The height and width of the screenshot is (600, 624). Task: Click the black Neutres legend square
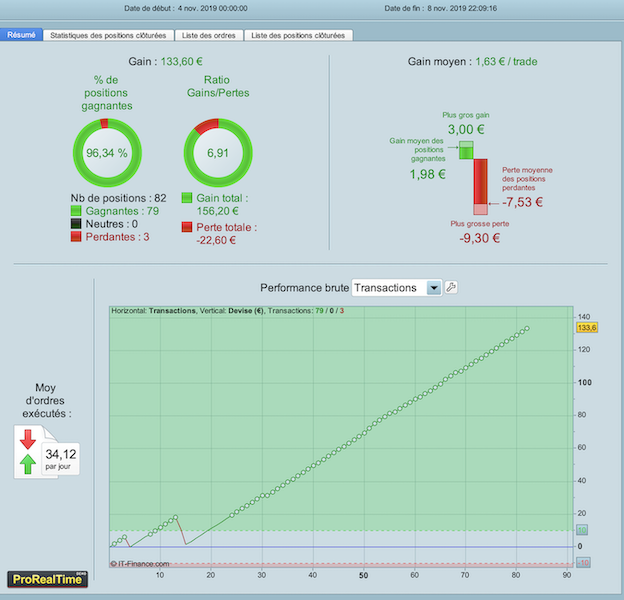[x=76, y=224]
